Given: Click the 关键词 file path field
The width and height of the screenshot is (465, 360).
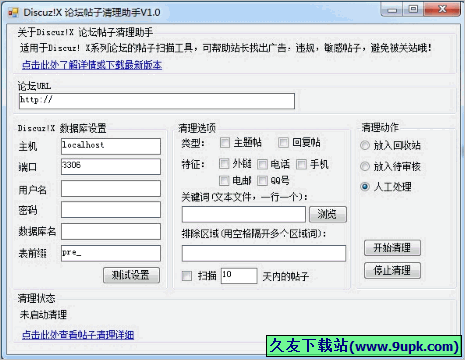Looking at the screenshot, I should [244, 214].
